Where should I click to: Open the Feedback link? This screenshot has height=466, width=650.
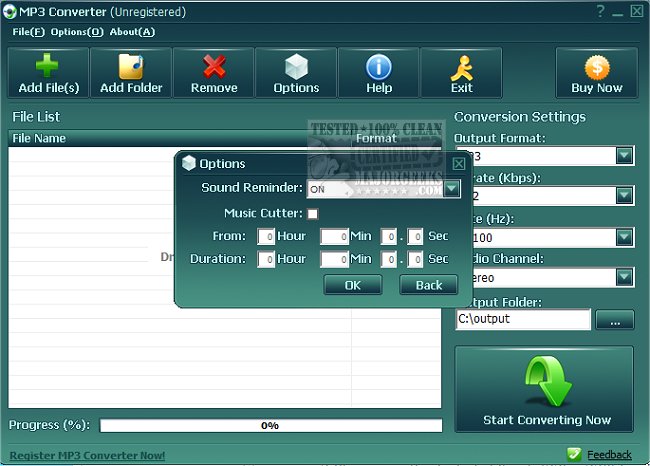coord(609,455)
